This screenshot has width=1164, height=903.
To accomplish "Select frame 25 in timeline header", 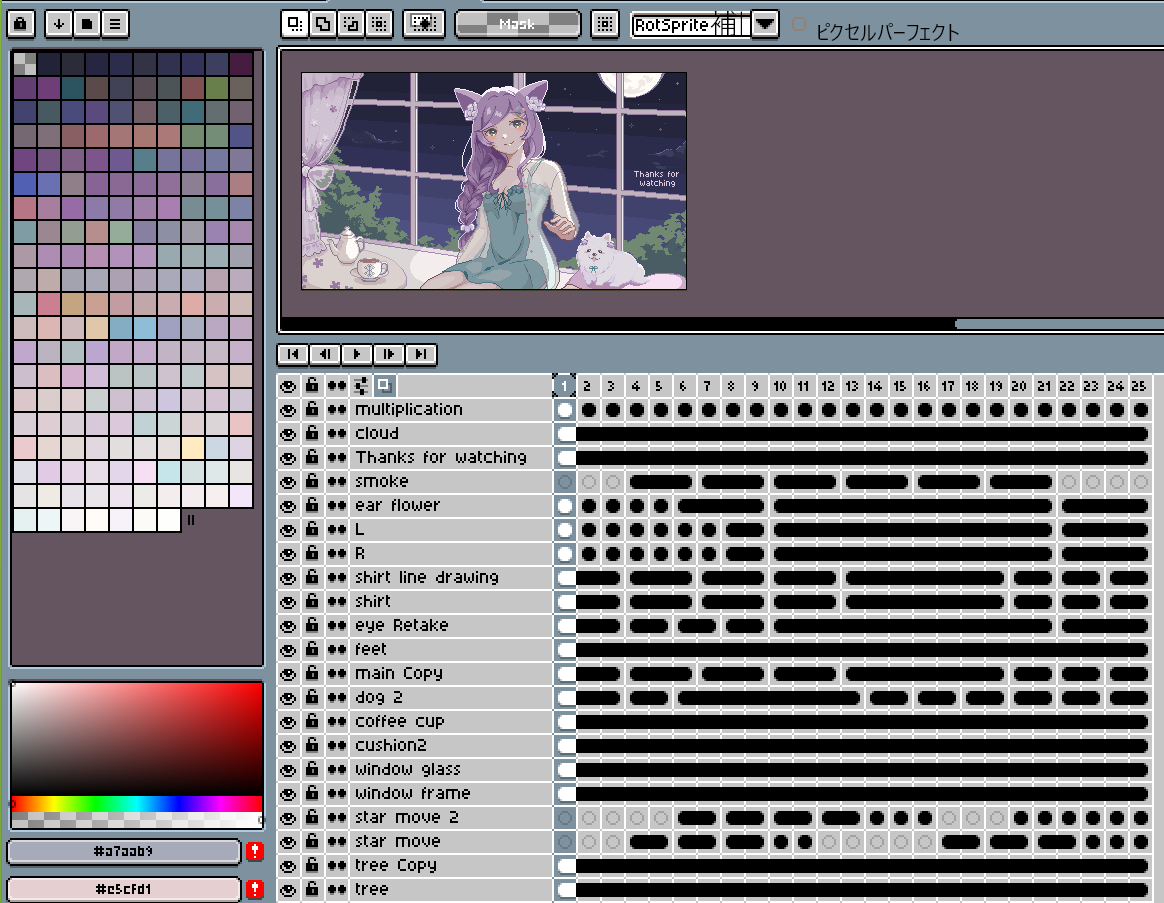I will coord(1139,385).
